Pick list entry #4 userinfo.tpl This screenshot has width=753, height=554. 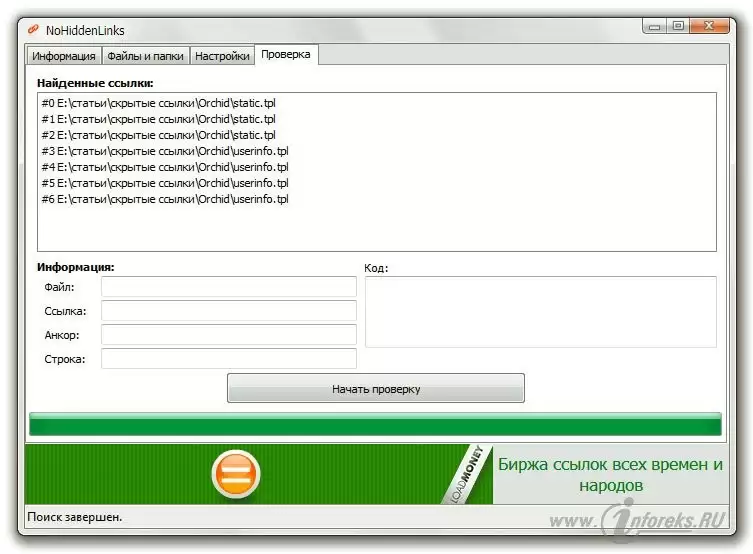click(x=164, y=167)
